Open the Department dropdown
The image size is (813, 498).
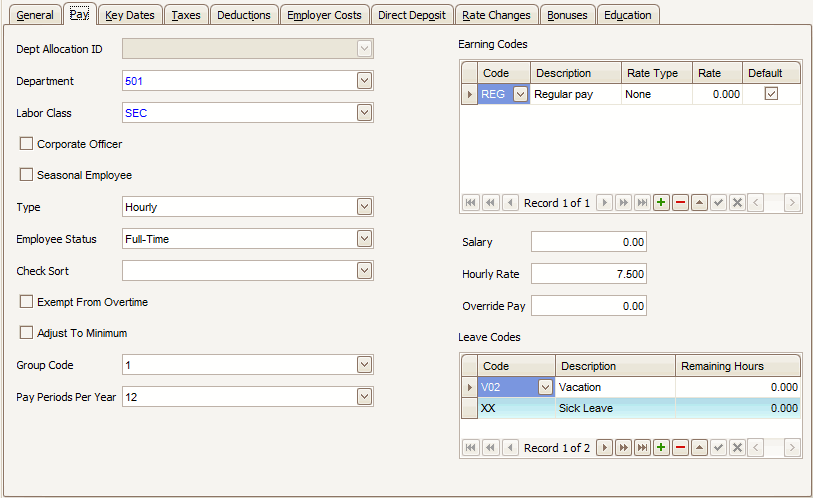tap(364, 81)
